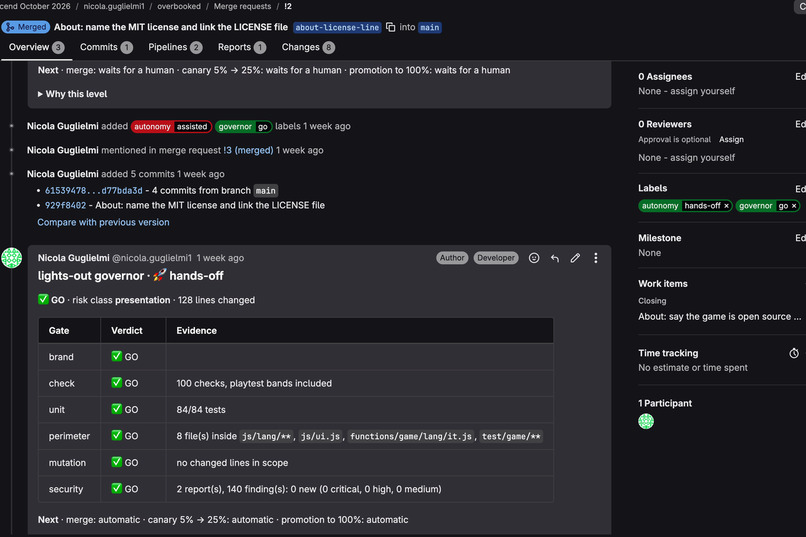Viewport: 806px width, 537px height.
Task: Click the Developer badge on the comment
Action: click(x=496, y=258)
